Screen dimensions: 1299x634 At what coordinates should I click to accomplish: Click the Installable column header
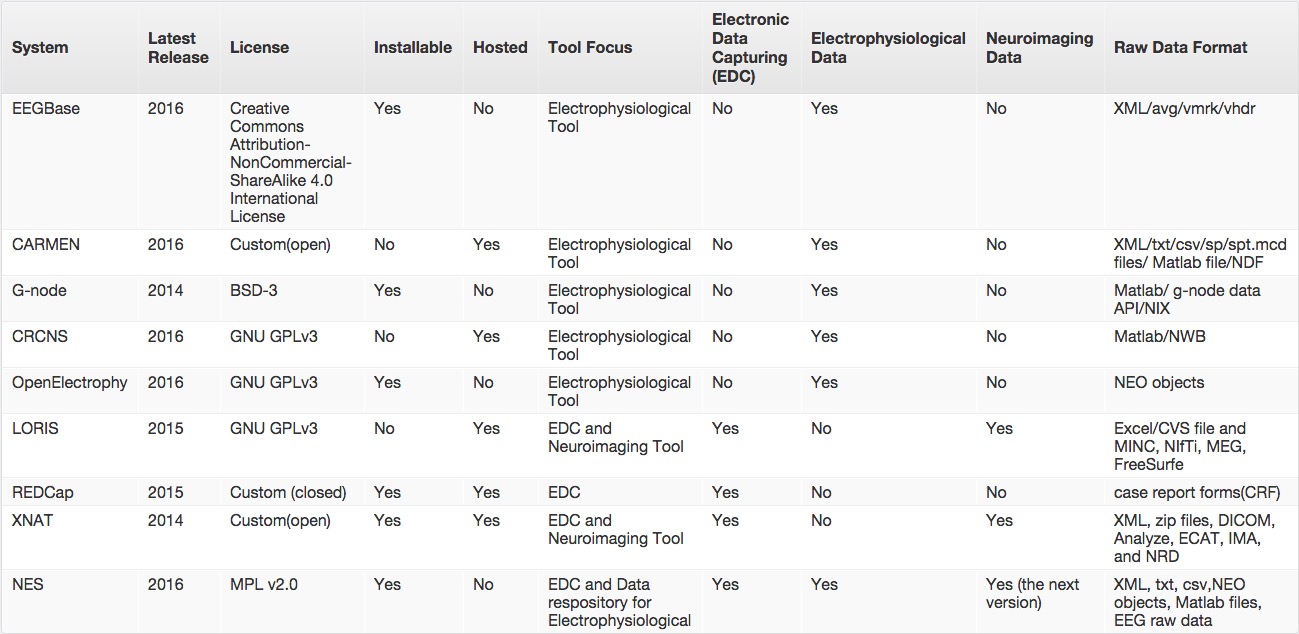pyautogui.click(x=413, y=47)
